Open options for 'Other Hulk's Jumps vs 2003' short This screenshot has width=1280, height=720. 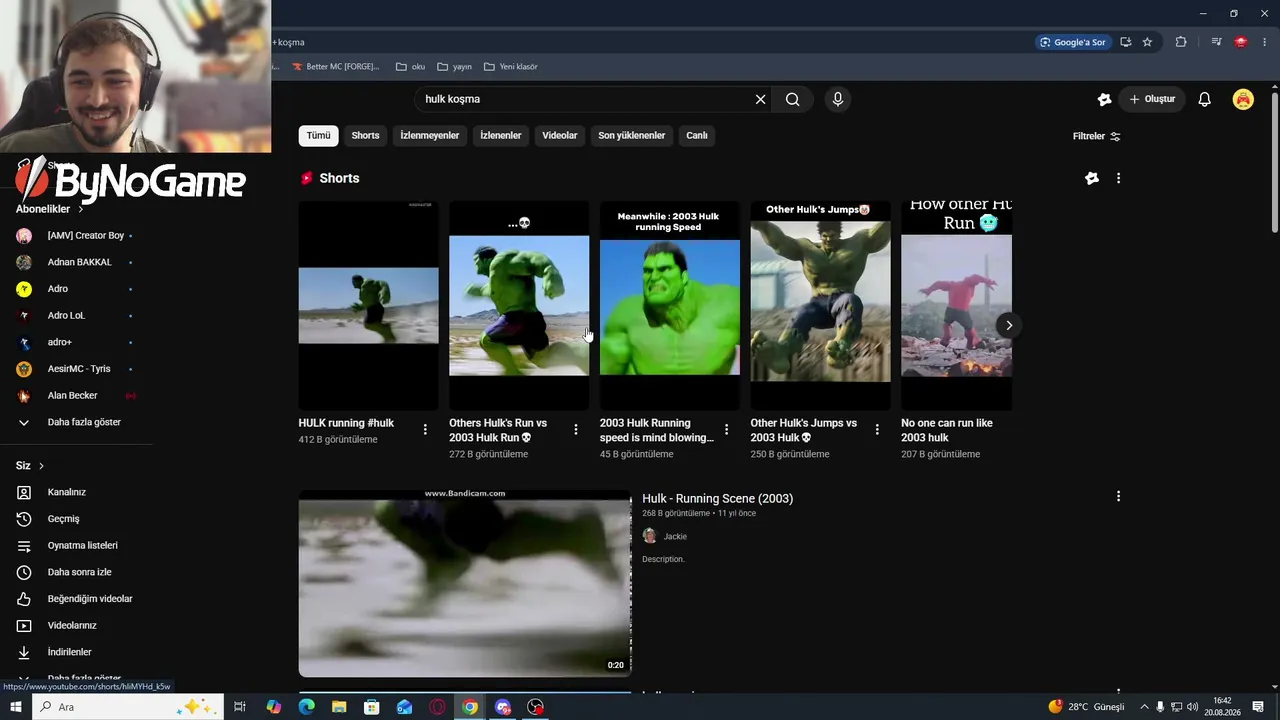[877, 429]
